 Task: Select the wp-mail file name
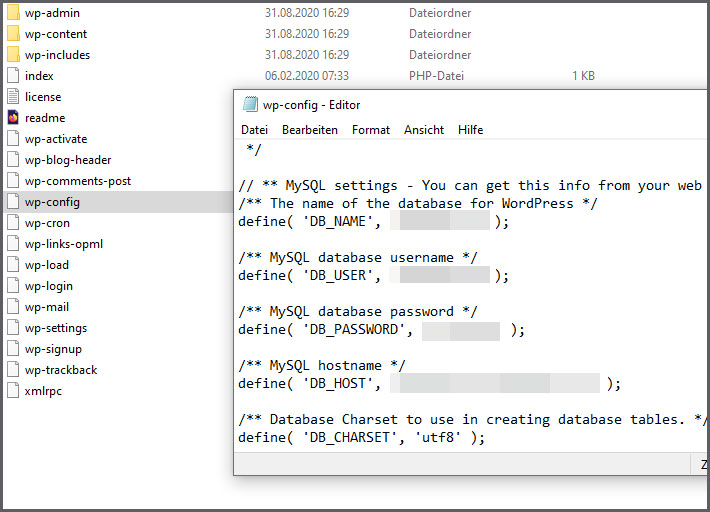coord(47,307)
